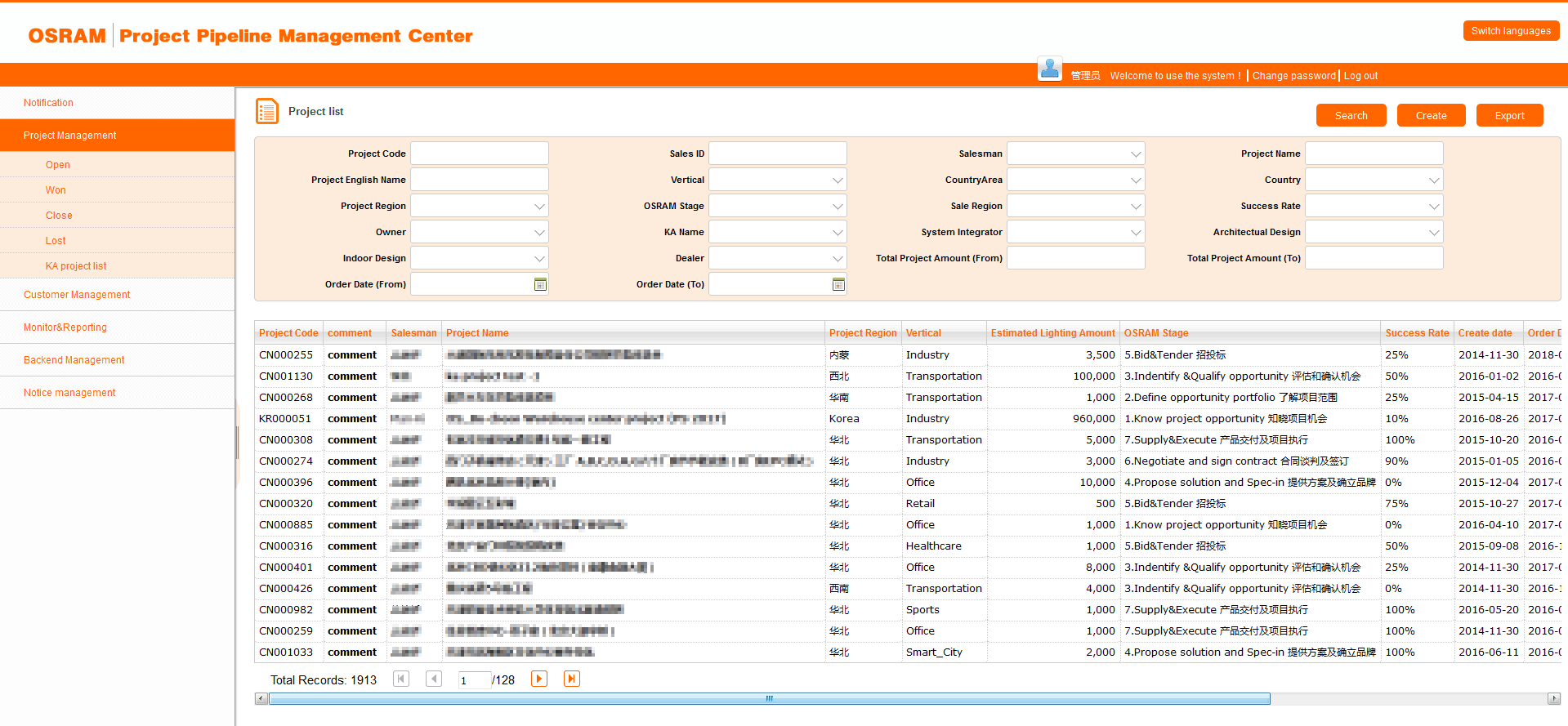
Task: Open comment for project CN000255
Action: [x=352, y=355]
